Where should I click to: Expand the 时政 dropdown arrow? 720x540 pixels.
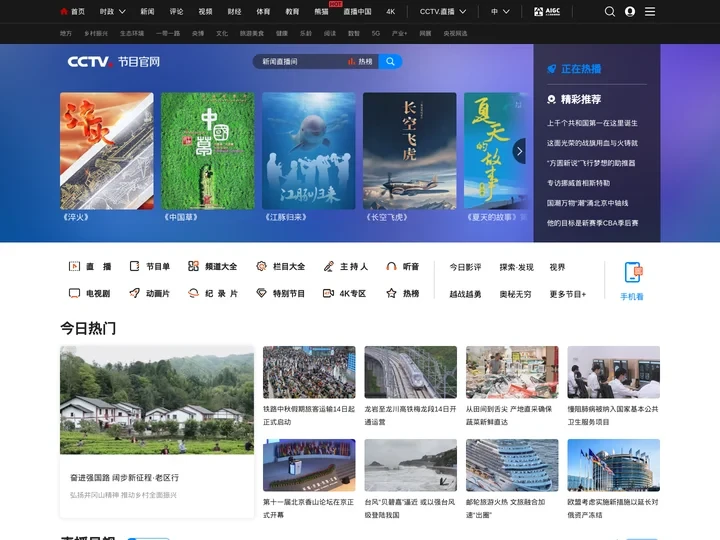[x=122, y=11]
